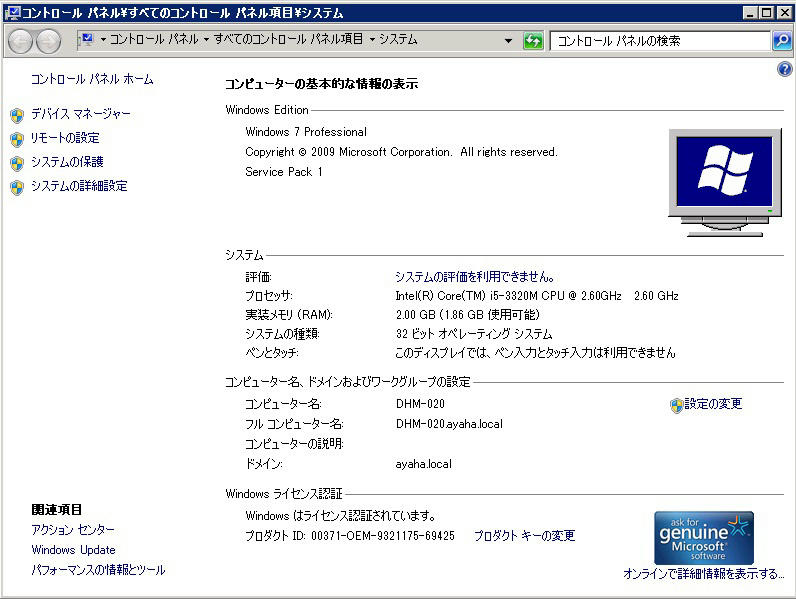Focus the コントロール パネルの検索 search box

pos(660,41)
